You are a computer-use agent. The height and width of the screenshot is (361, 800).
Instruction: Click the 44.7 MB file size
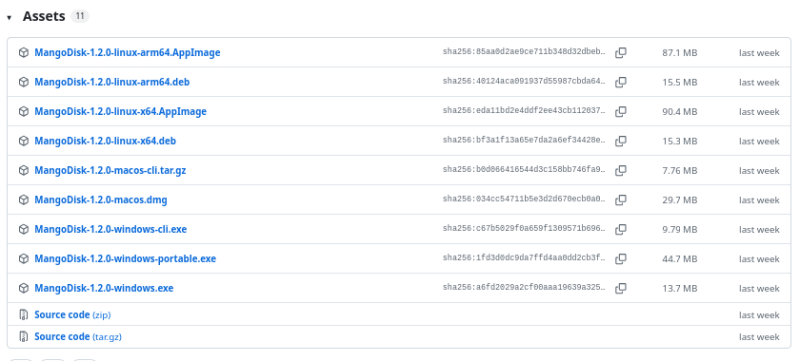(x=680, y=259)
